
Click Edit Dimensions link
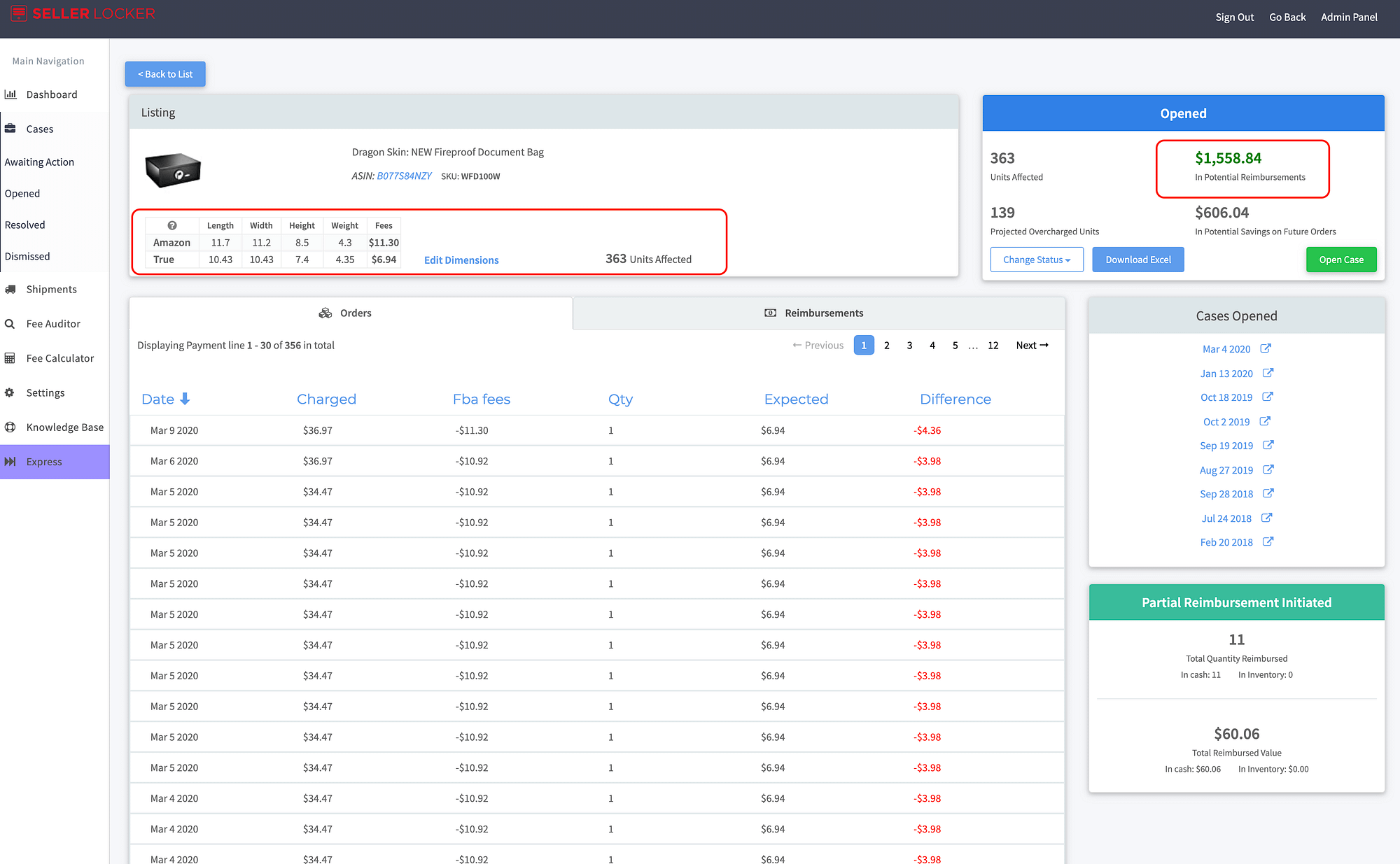tap(461, 260)
